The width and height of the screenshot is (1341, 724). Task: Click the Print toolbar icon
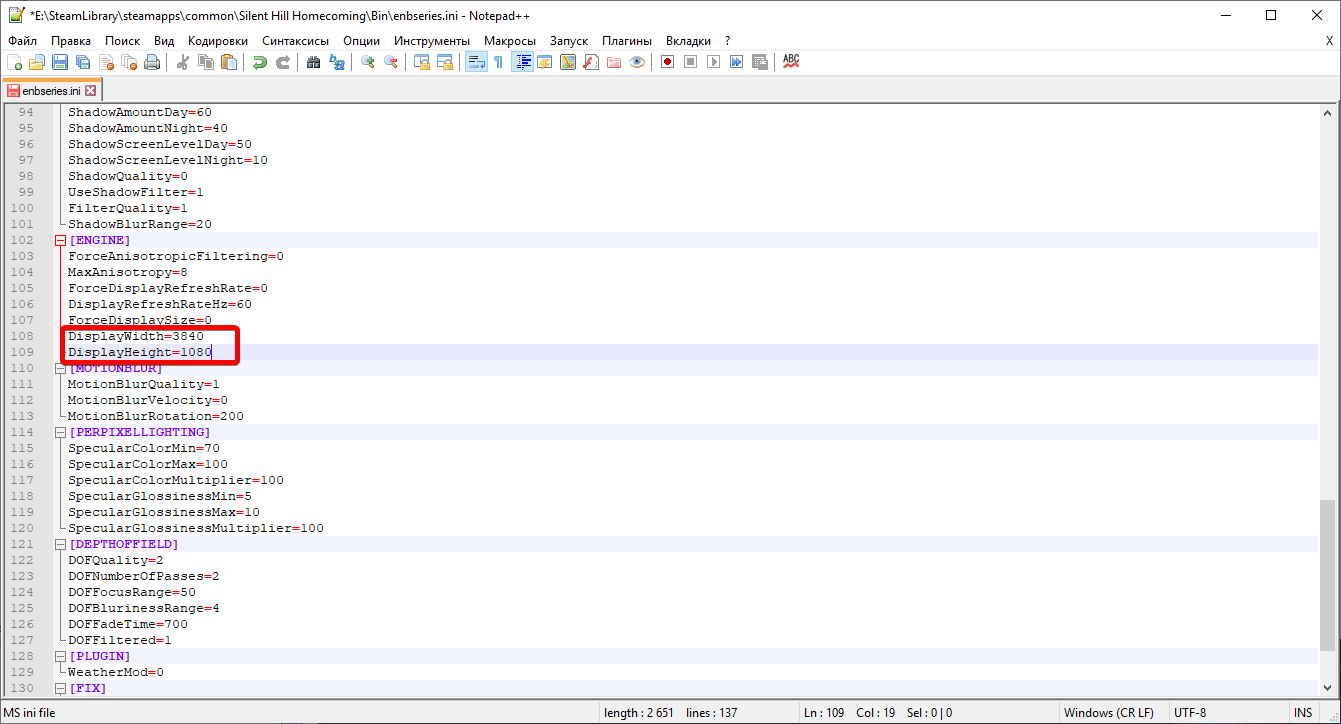tap(152, 62)
